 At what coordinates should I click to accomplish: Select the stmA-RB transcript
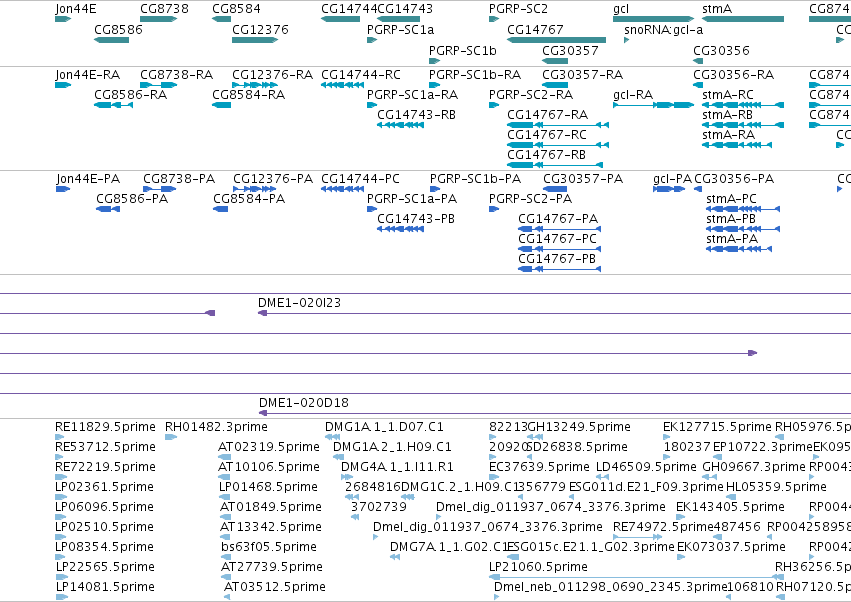click(x=743, y=125)
